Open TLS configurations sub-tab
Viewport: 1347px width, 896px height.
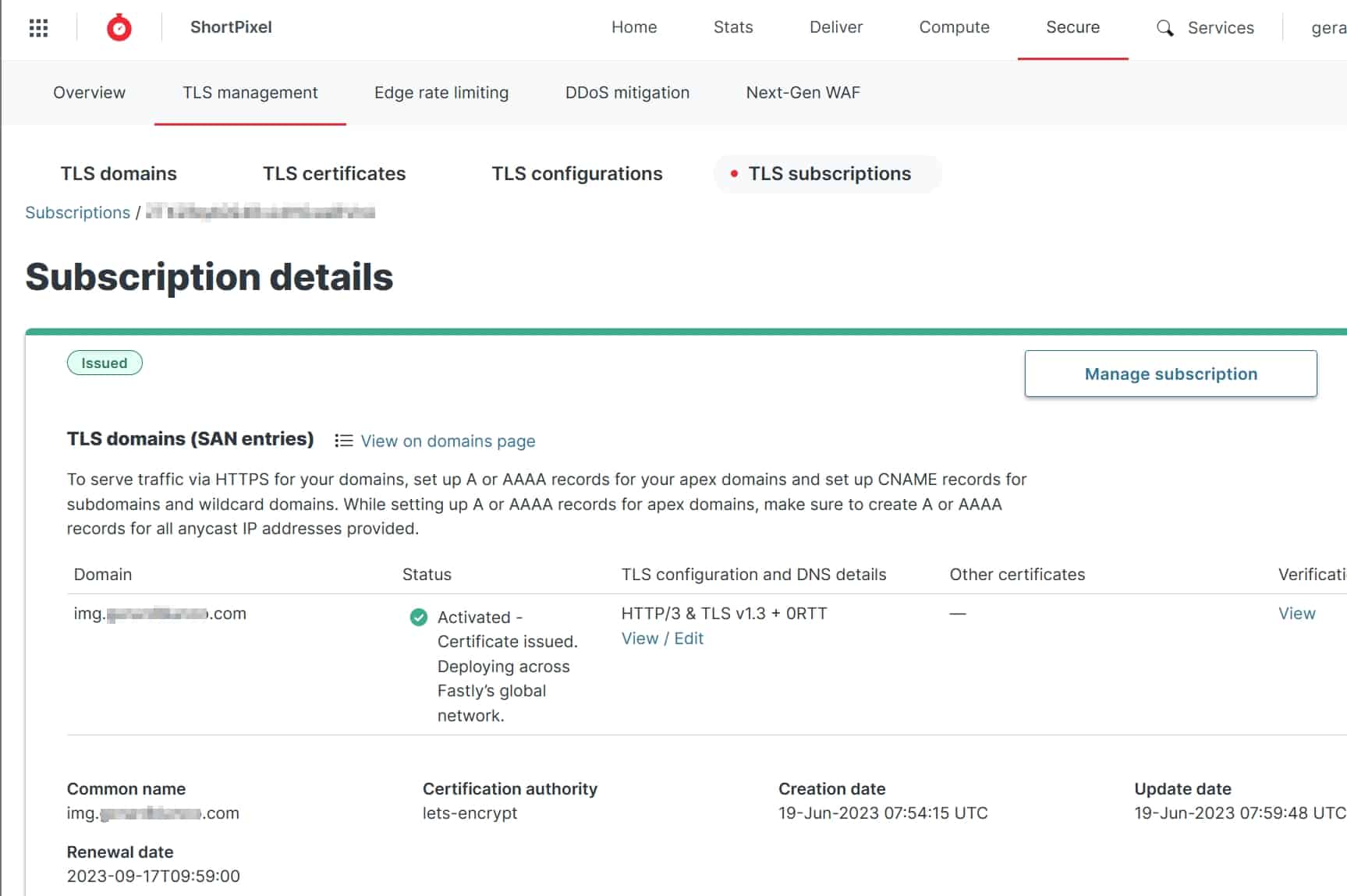(576, 174)
